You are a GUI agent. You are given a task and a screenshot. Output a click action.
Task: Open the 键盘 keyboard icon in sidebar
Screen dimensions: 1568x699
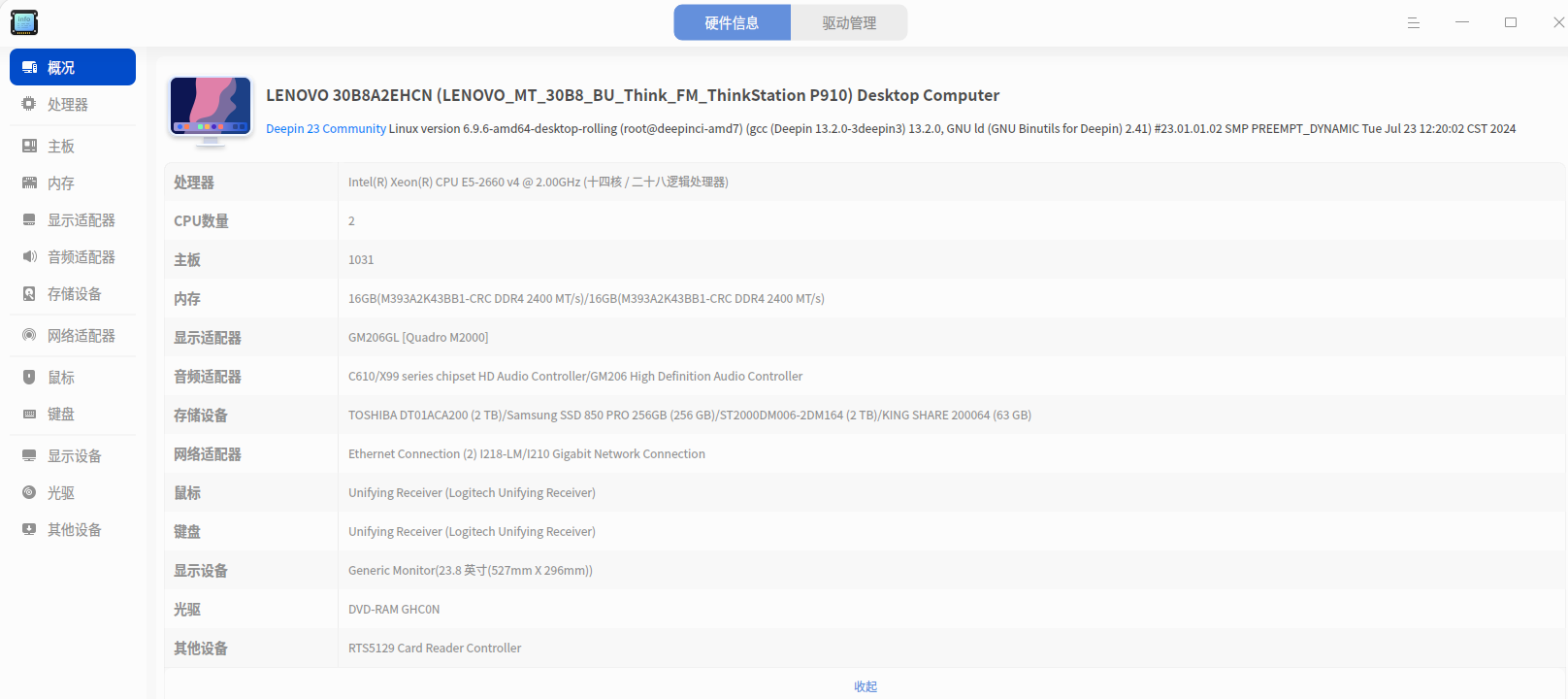29,414
